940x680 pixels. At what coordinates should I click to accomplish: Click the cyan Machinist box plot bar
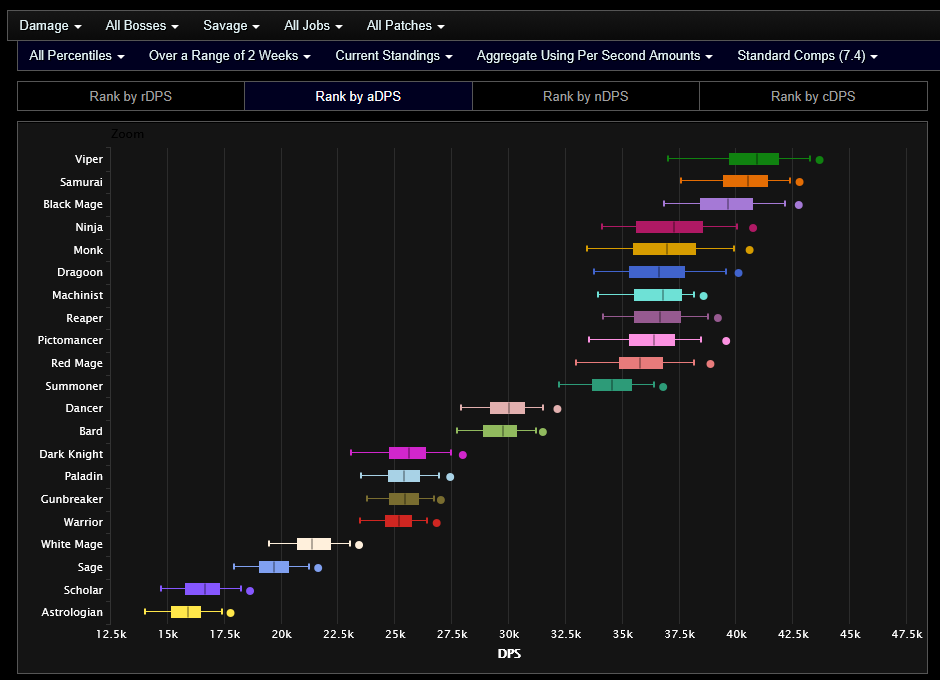(658, 294)
